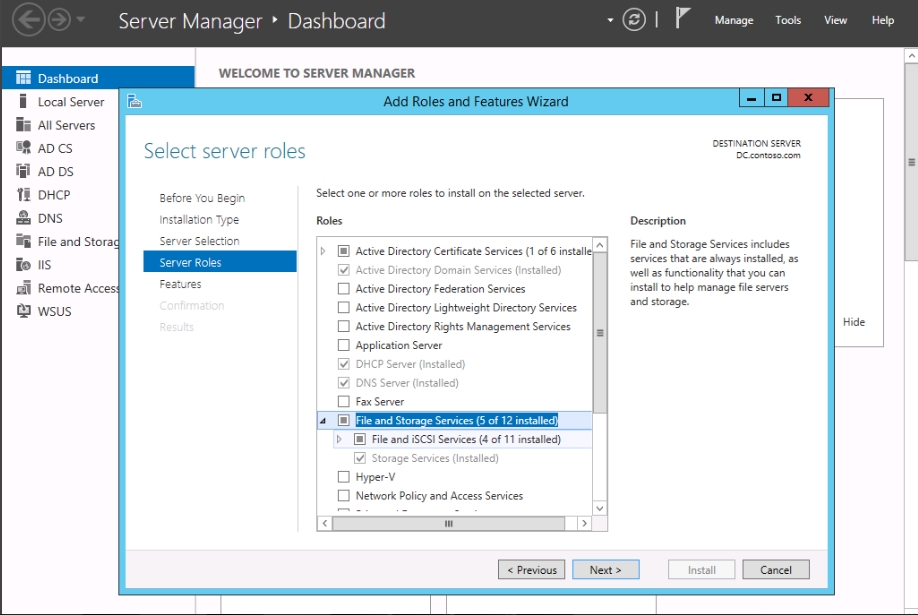Click the Cancel button
This screenshot has width=918, height=615.
pos(775,570)
